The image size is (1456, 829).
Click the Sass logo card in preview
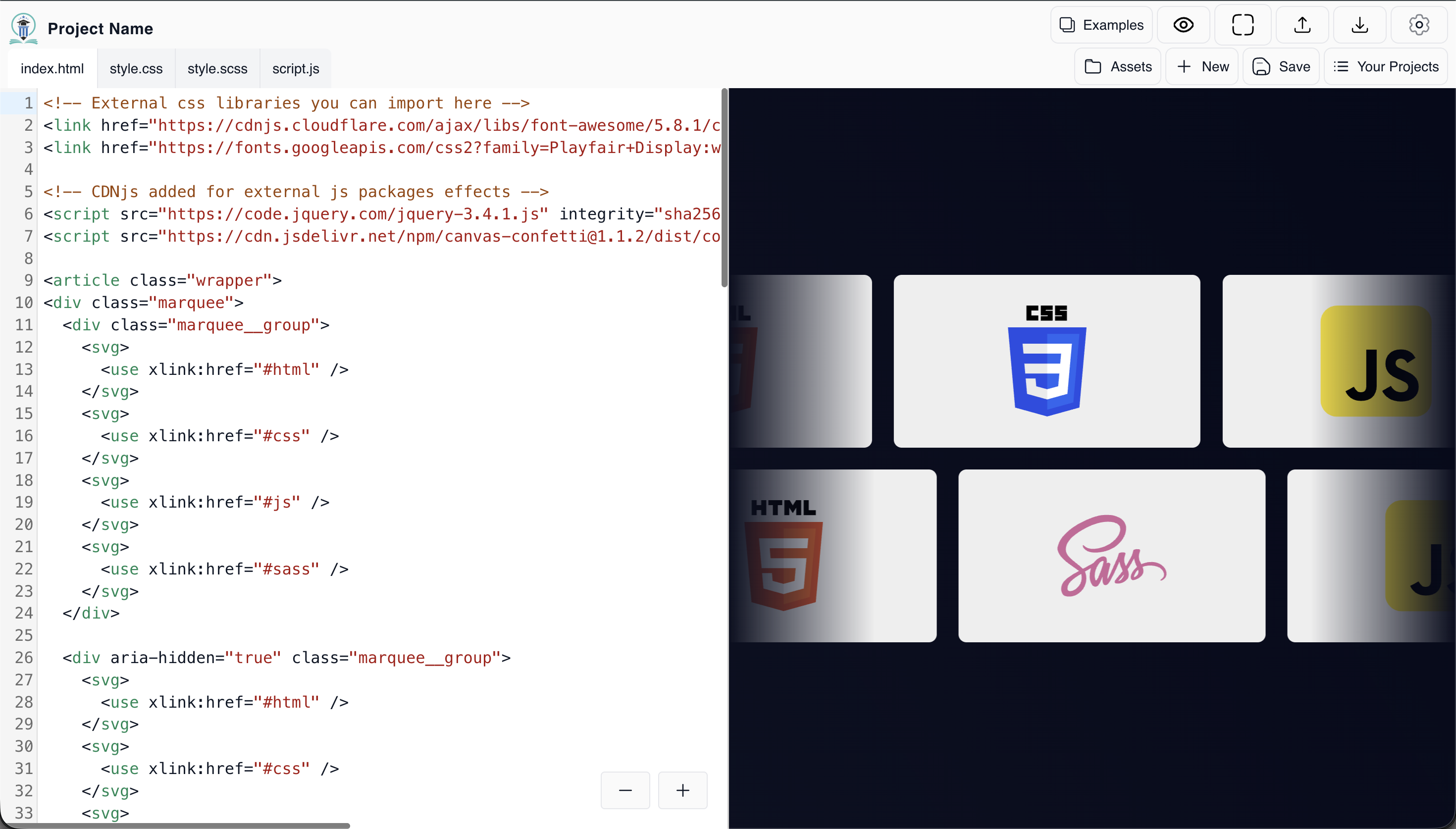(1112, 556)
